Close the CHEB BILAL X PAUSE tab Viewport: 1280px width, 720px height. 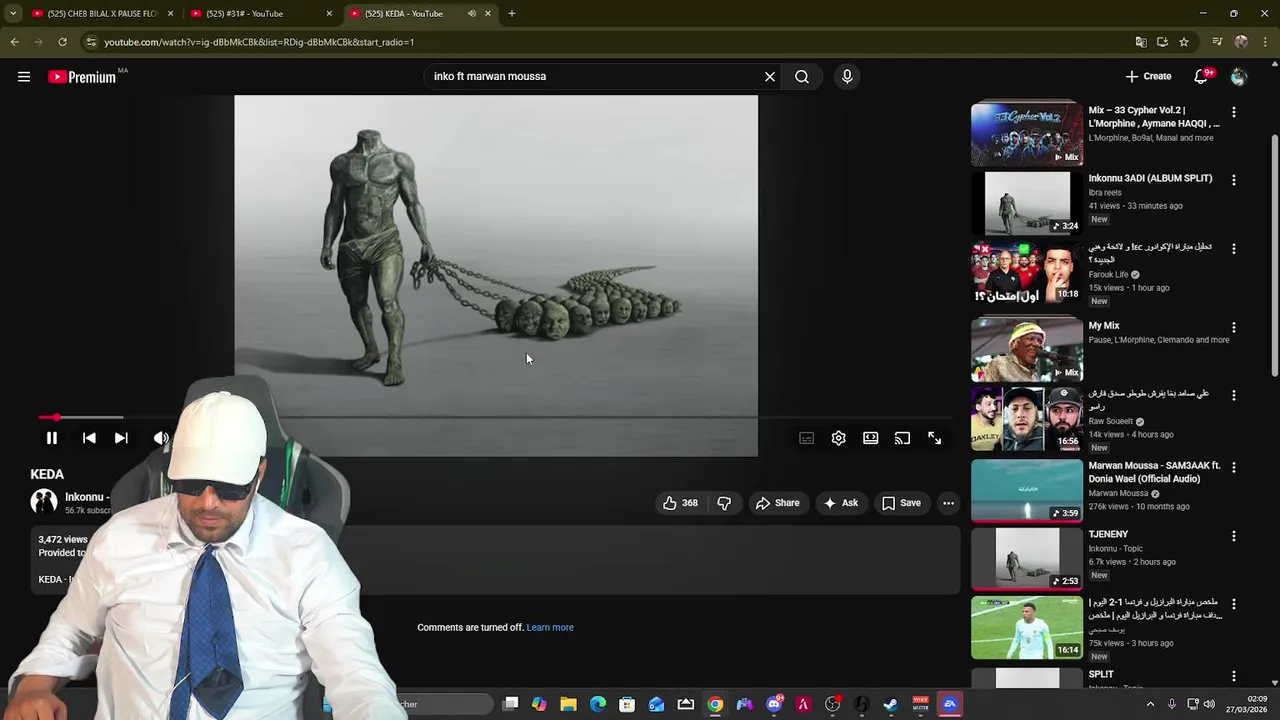tap(170, 14)
